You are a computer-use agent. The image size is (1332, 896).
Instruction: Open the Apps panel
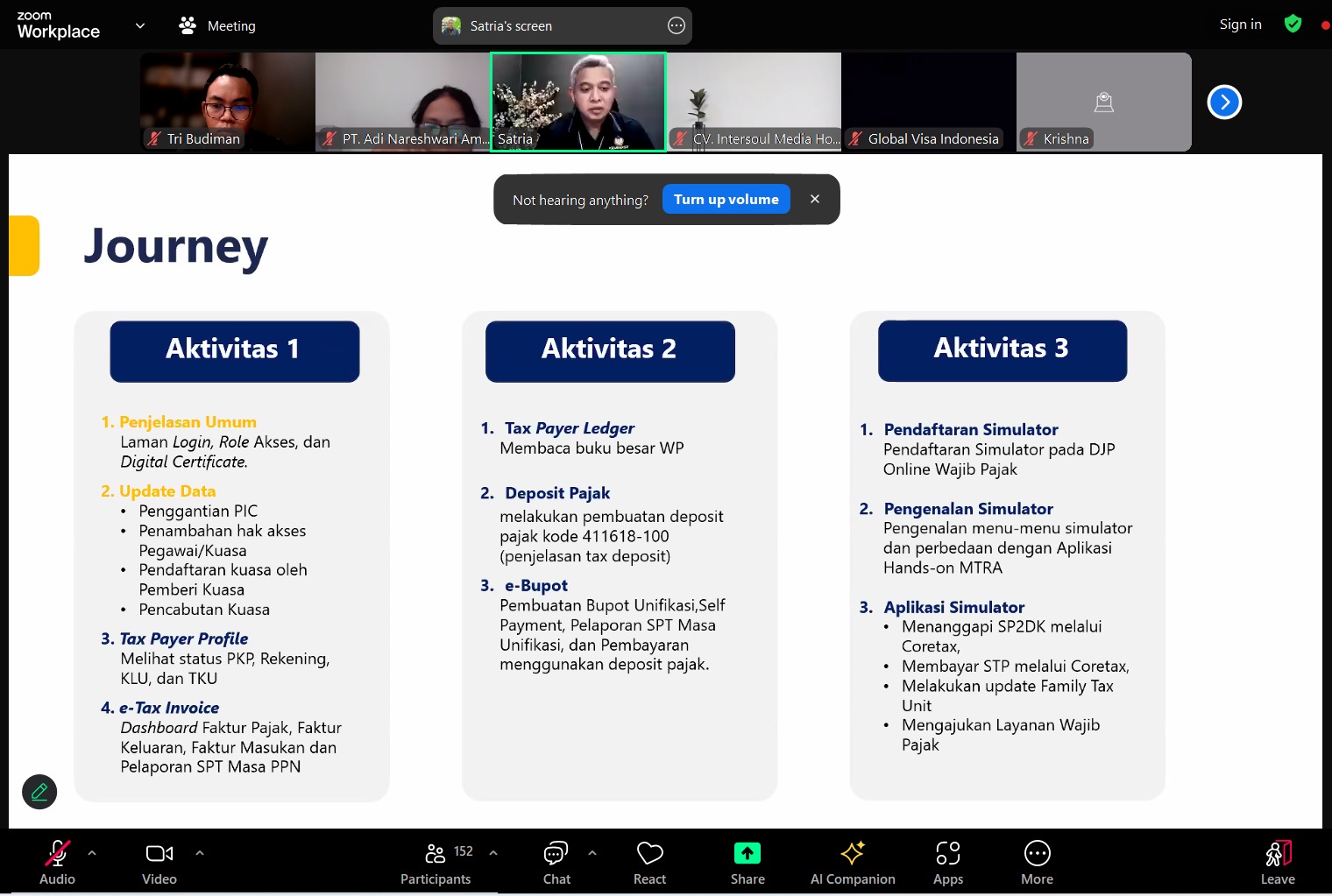click(x=947, y=863)
